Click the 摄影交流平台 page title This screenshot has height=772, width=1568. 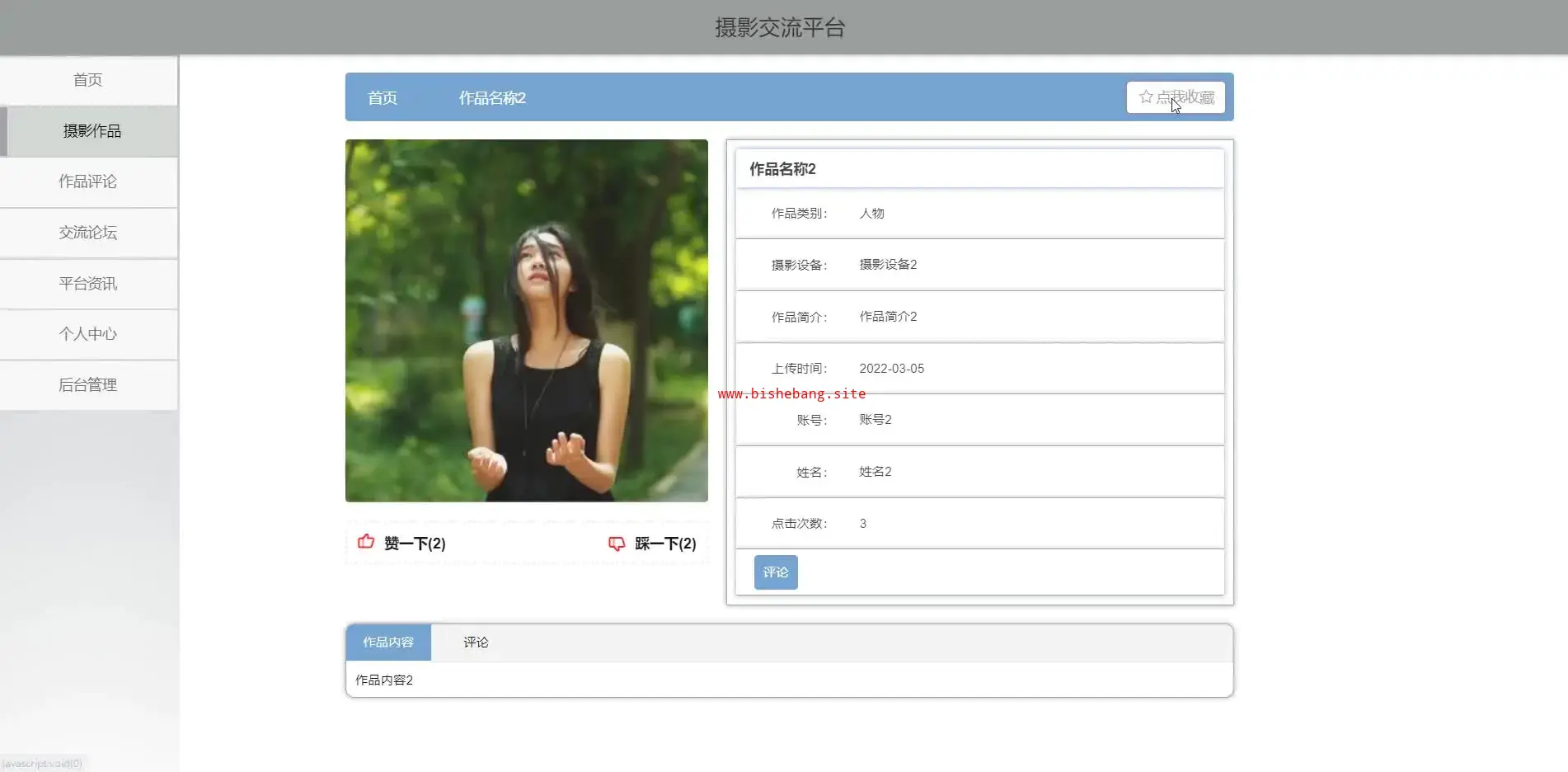(x=780, y=28)
